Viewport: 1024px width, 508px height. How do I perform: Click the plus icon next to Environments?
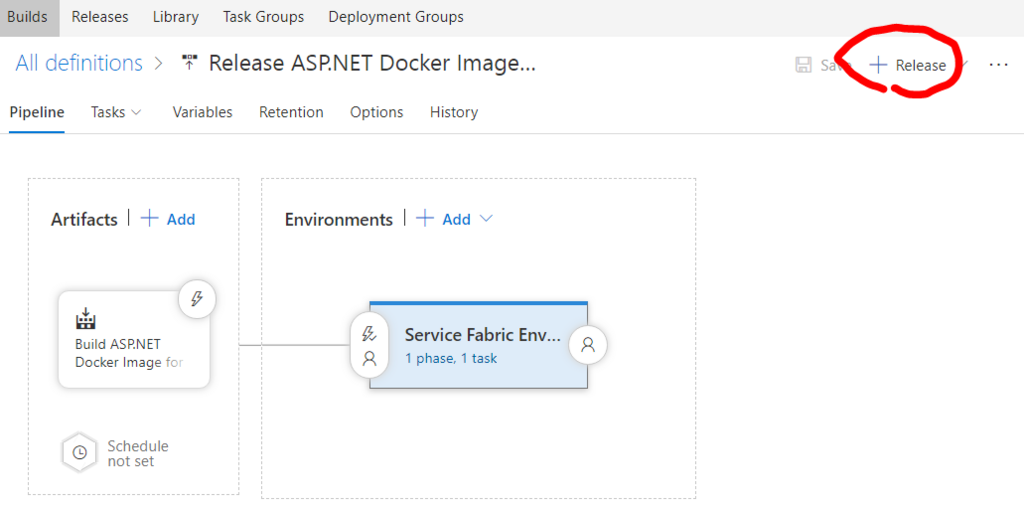(x=425, y=218)
